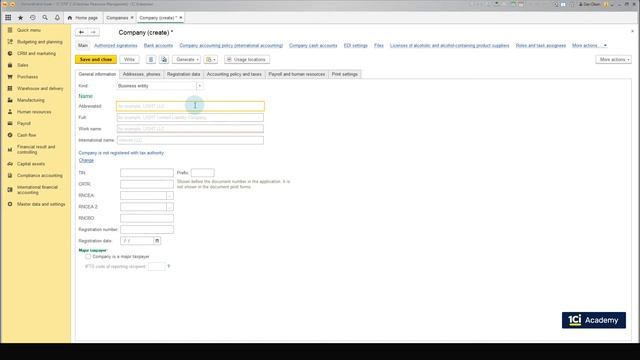This screenshot has width=640, height=360.
Task: Focus the International name input field
Action: (x=190, y=140)
